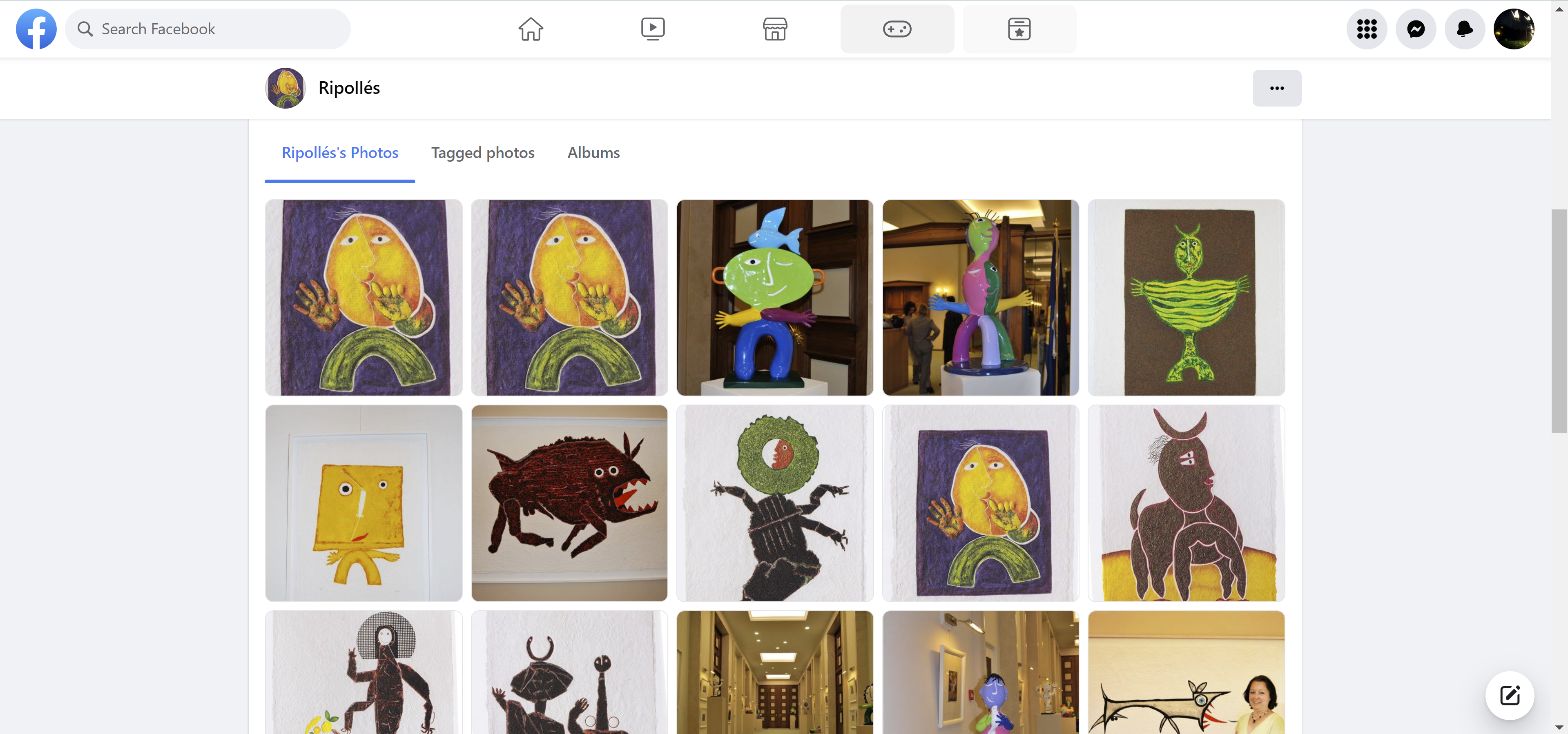Open the starred Feeds icon
This screenshot has width=1568, height=734.
click(x=1019, y=29)
